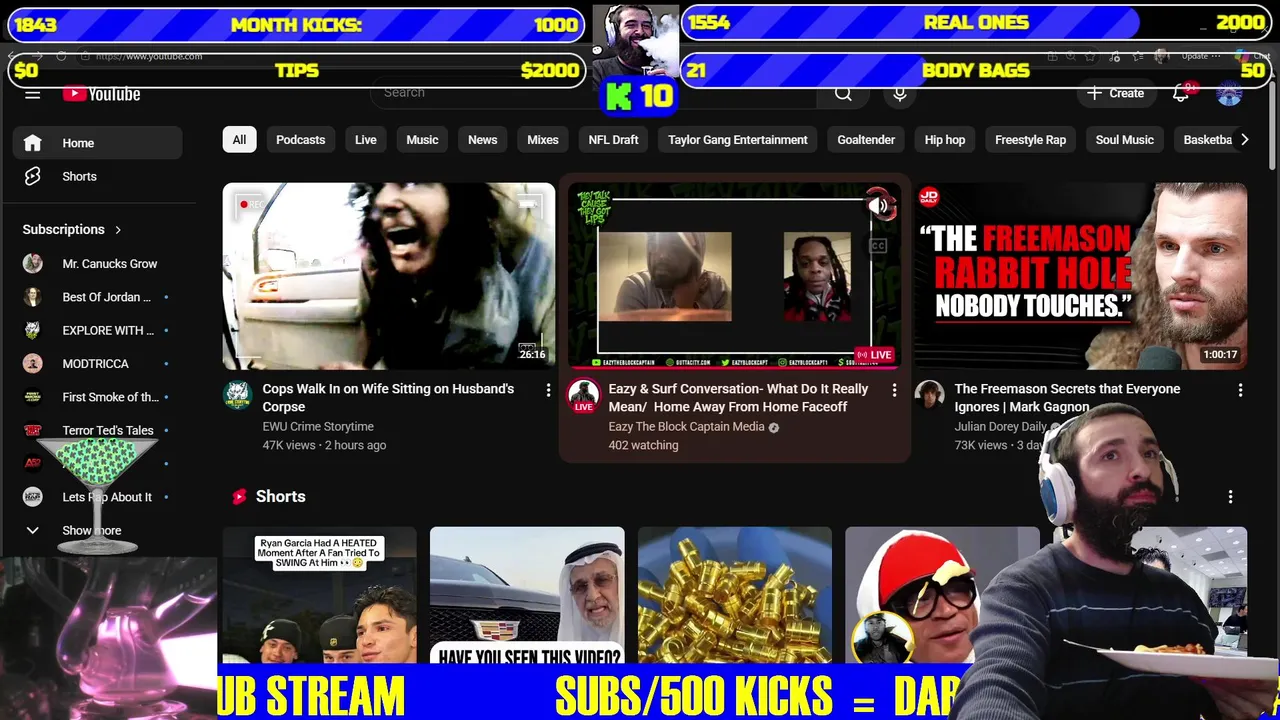Show next filter chips arrow
This screenshot has height=720, width=1280.
[1244, 140]
